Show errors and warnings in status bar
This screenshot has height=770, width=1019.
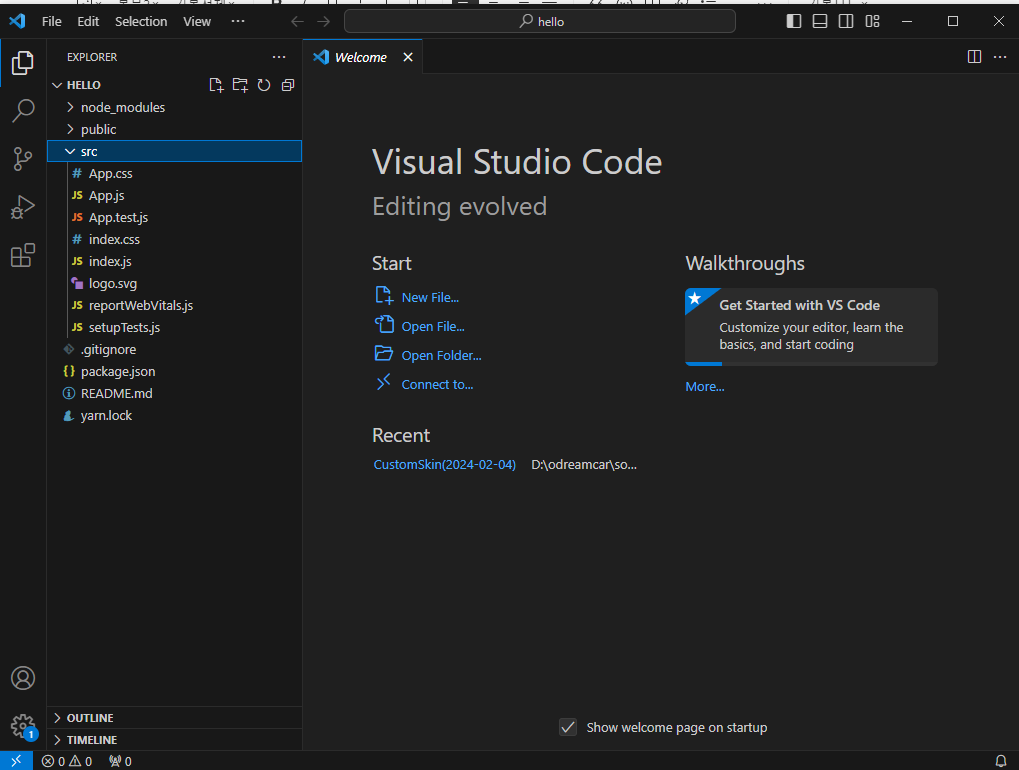pyautogui.click(x=67, y=761)
